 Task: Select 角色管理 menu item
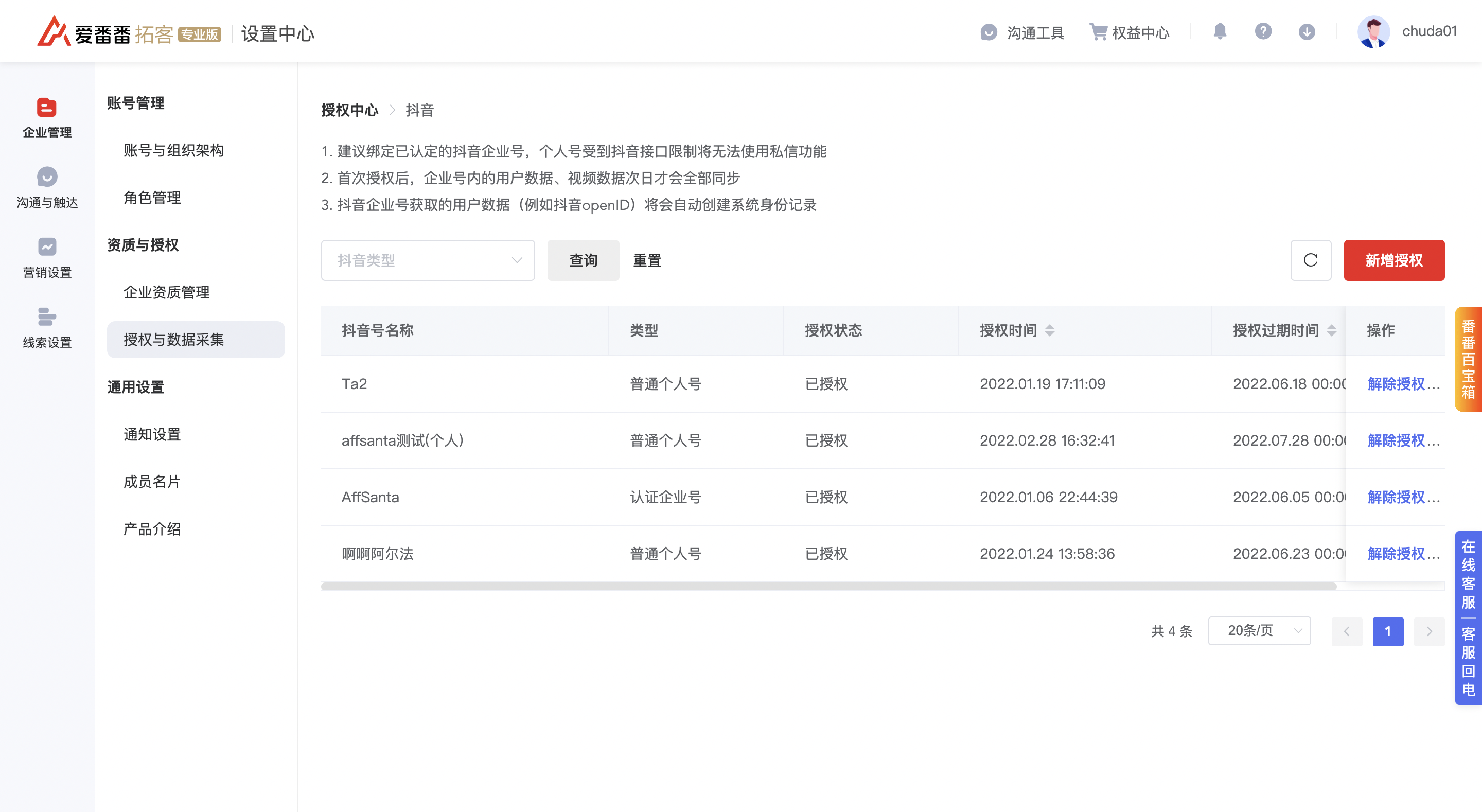[152, 198]
